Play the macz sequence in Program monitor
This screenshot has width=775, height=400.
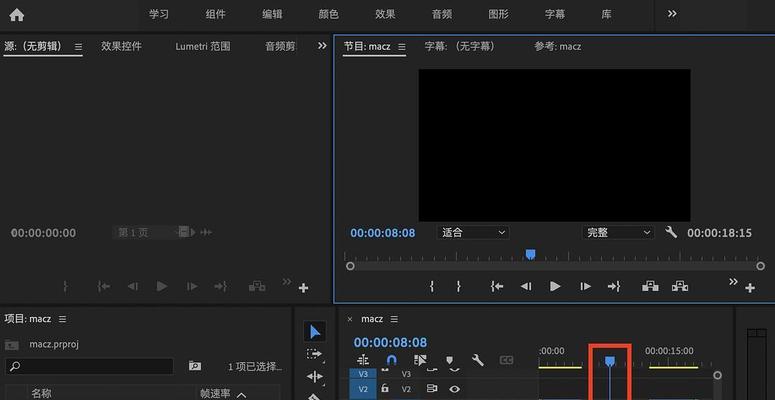pos(555,286)
